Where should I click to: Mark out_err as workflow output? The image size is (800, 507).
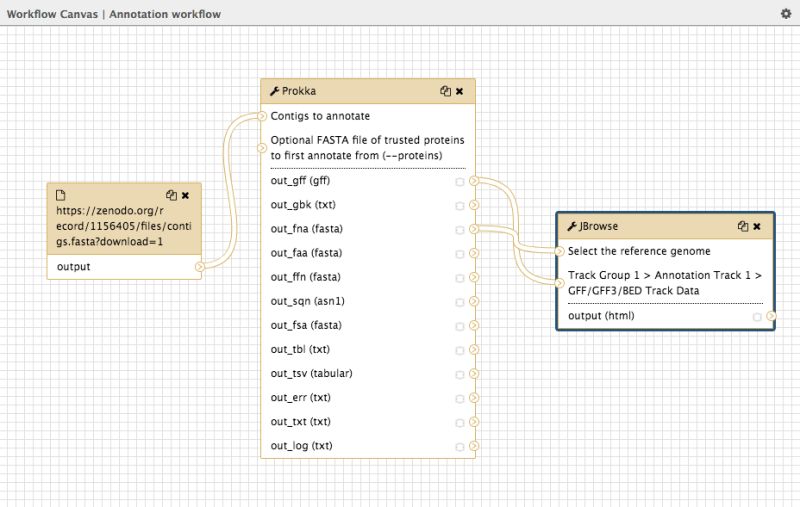coord(460,398)
